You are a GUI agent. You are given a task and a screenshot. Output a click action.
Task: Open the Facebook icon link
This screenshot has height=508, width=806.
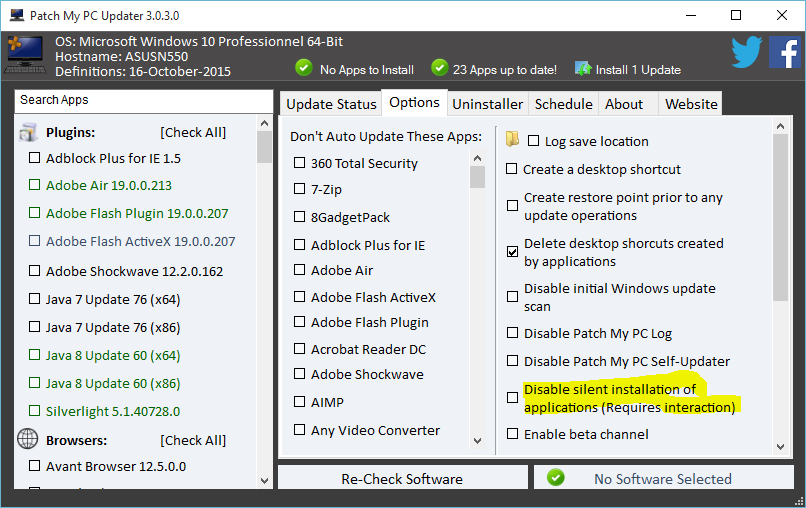(x=784, y=52)
